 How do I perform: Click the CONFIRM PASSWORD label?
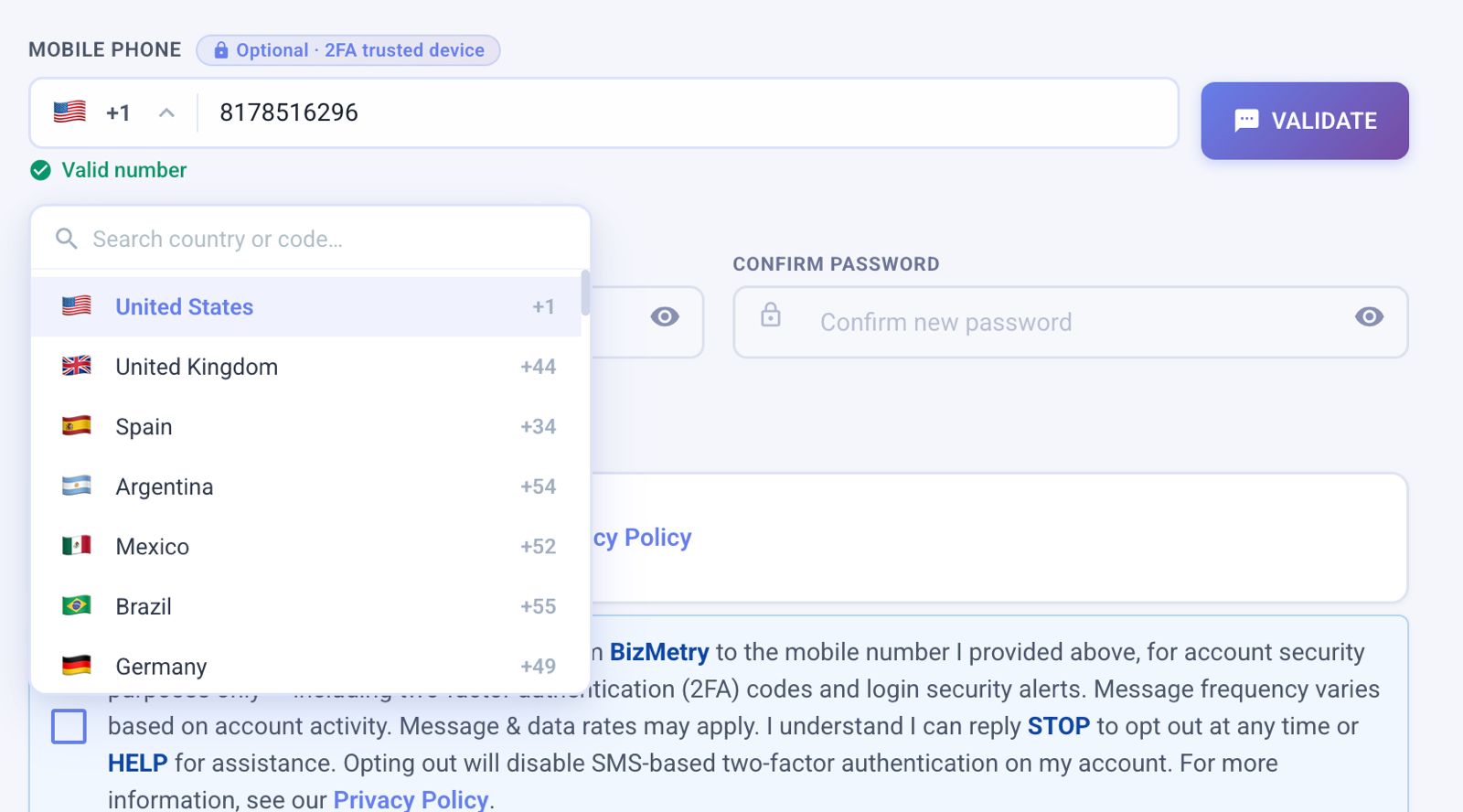836,264
